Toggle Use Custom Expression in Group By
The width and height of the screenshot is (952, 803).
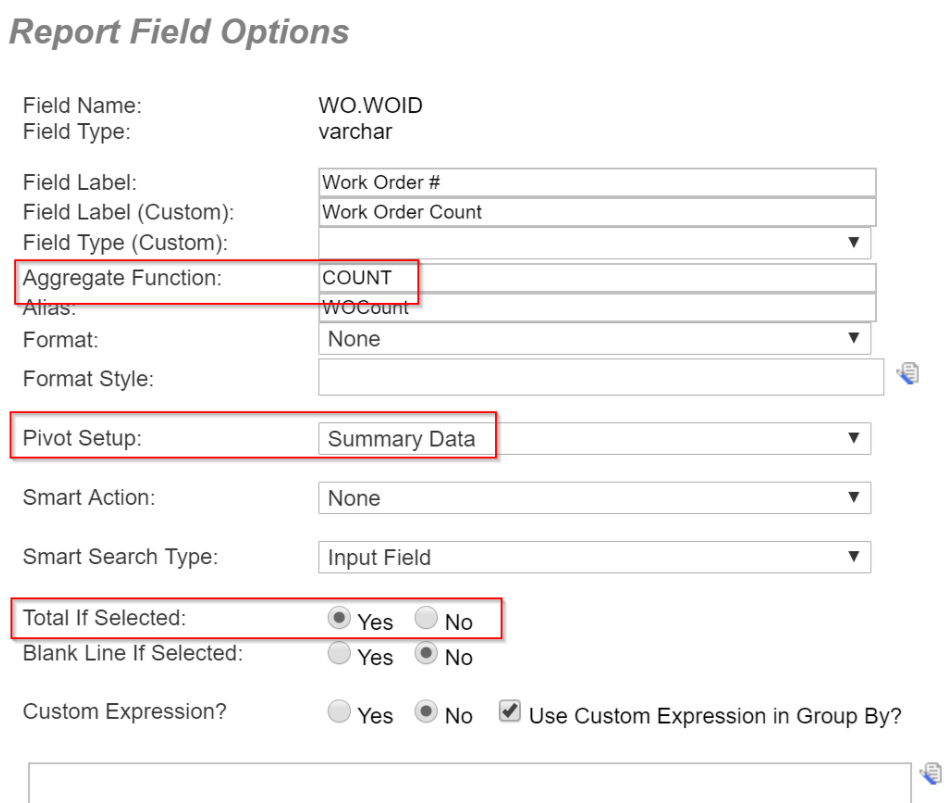coord(510,712)
